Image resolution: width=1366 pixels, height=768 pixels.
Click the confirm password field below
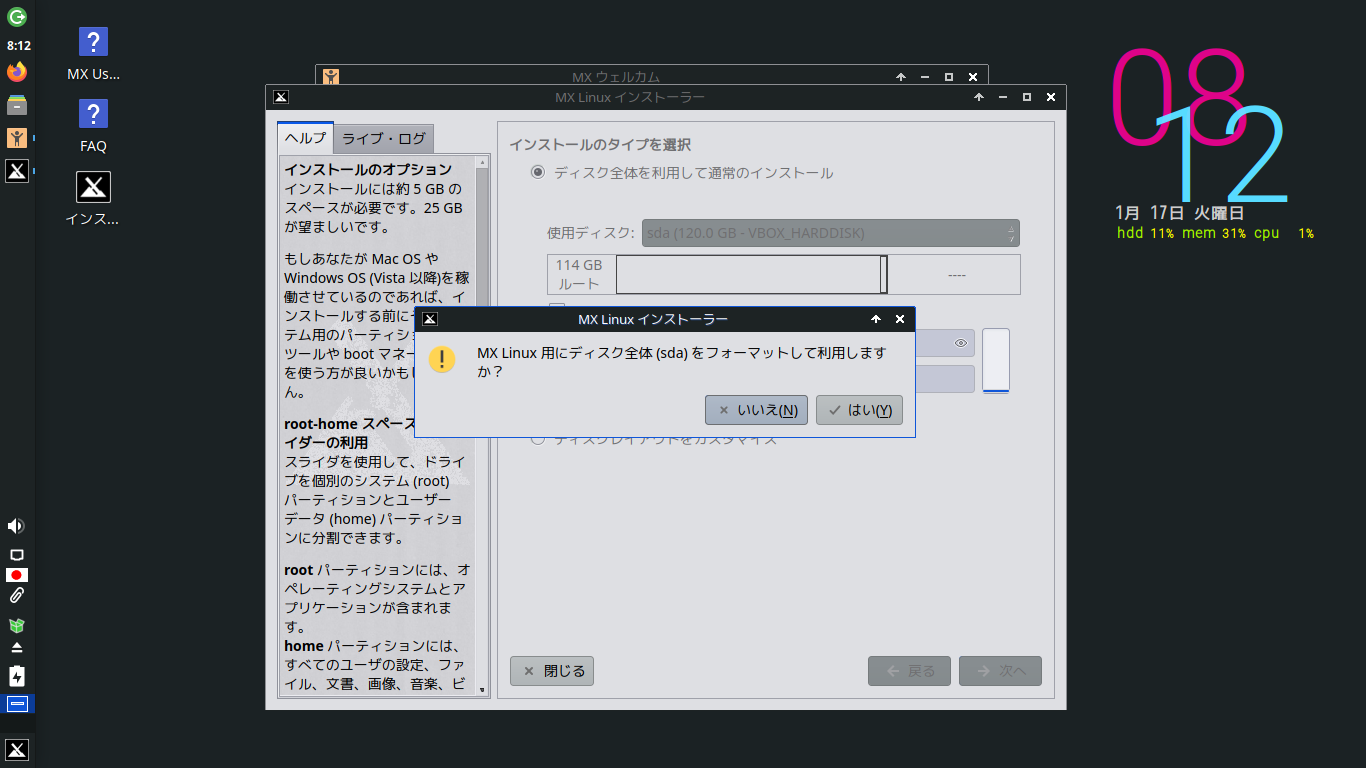pyautogui.click(x=944, y=379)
